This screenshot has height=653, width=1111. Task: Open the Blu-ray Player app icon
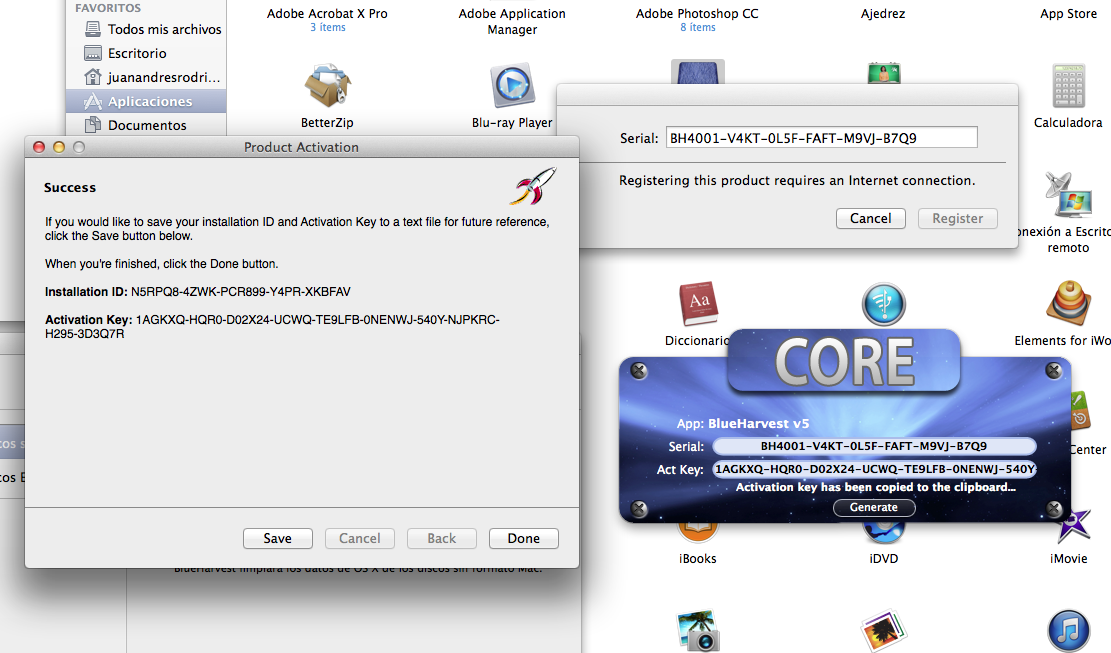click(512, 86)
